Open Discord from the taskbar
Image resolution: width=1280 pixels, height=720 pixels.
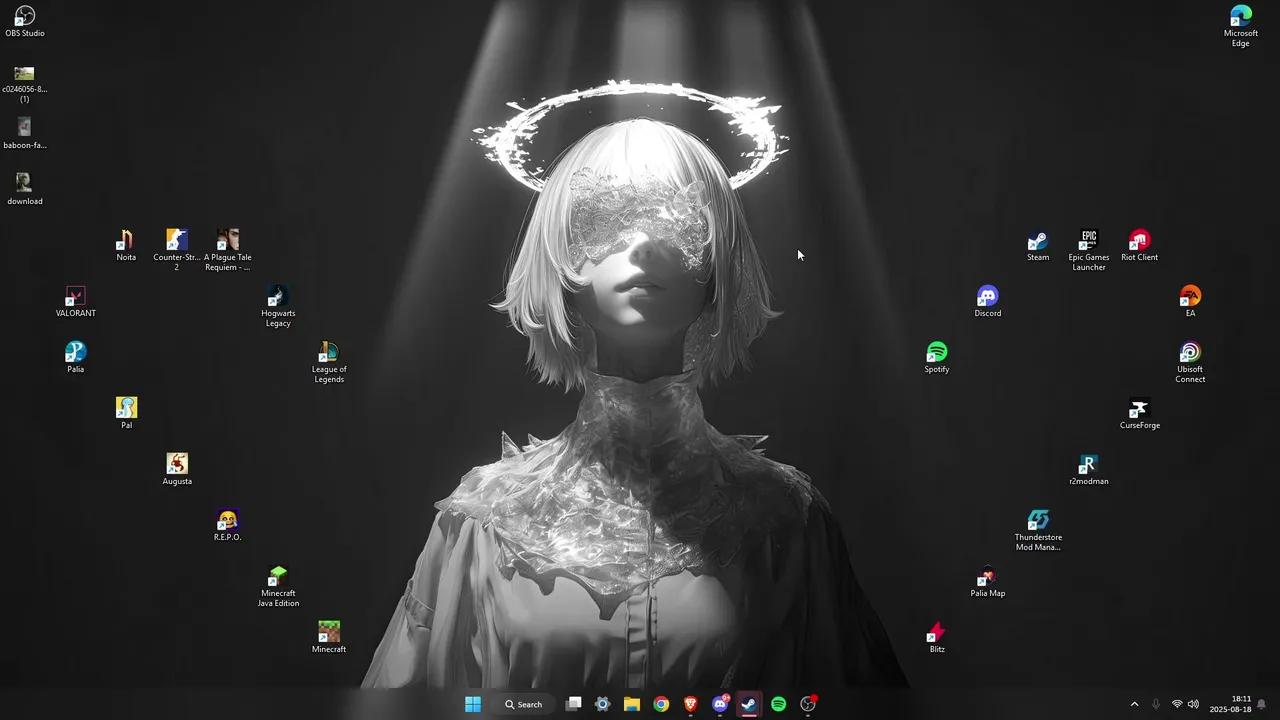tap(720, 704)
